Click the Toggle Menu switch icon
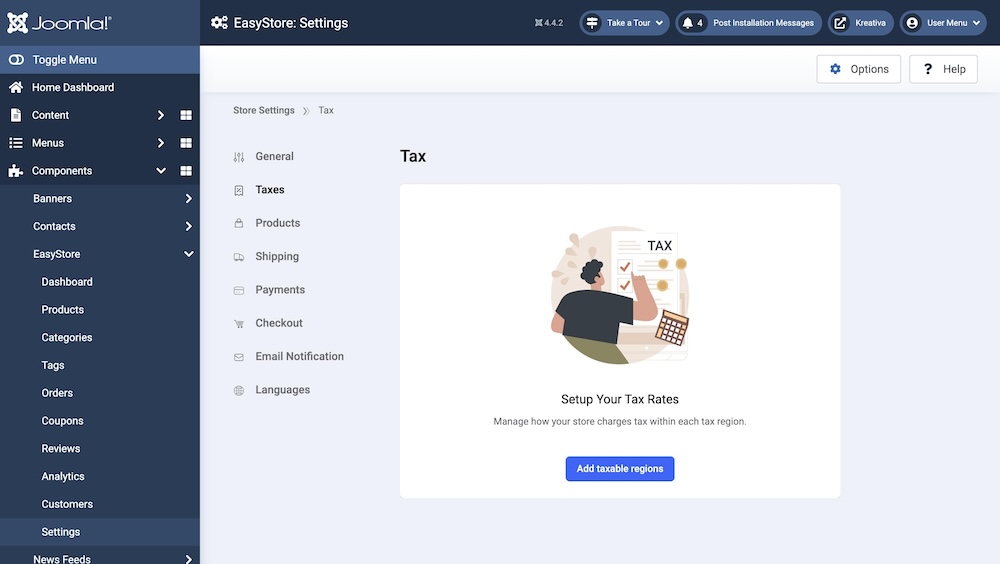The width and height of the screenshot is (1000, 564). click(16, 59)
